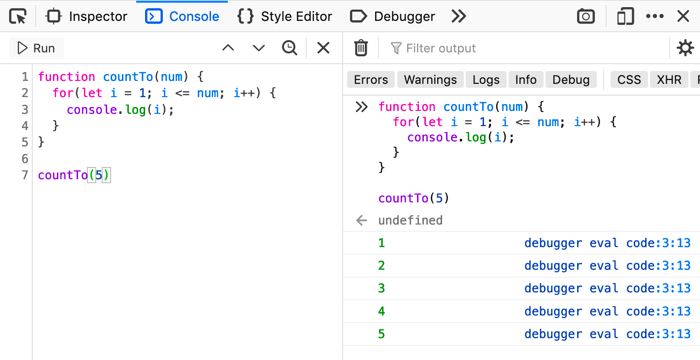Switch to the Debugger tab
This screenshot has height=360, width=700.
pos(392,17)
